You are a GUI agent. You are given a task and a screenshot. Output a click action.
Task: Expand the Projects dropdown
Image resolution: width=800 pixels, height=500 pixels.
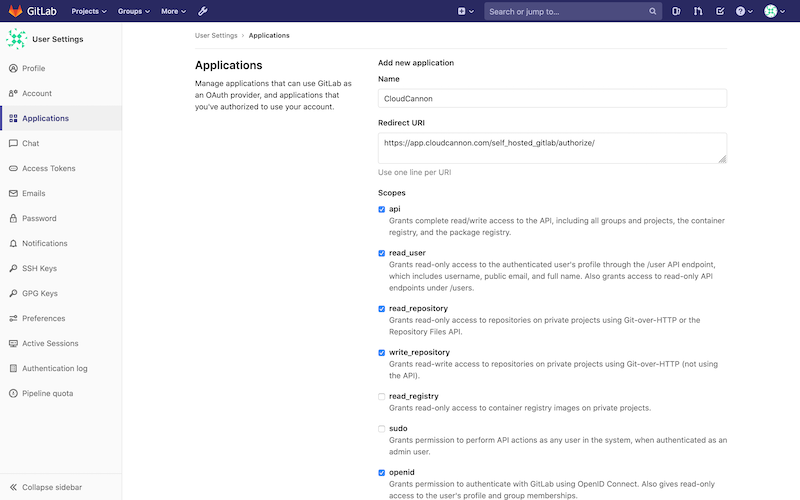pos(89,11)
